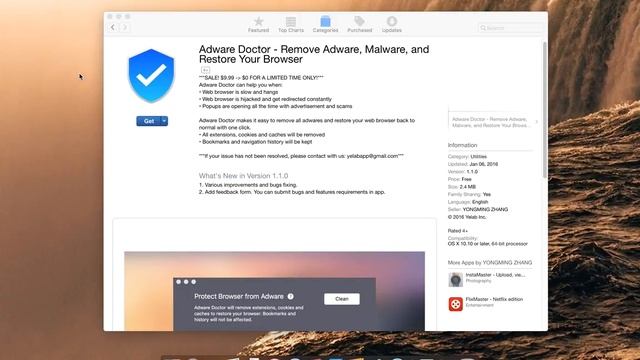Go back with the back arrow
Viewport: 640px width, 360px height.
pos(113,27)
